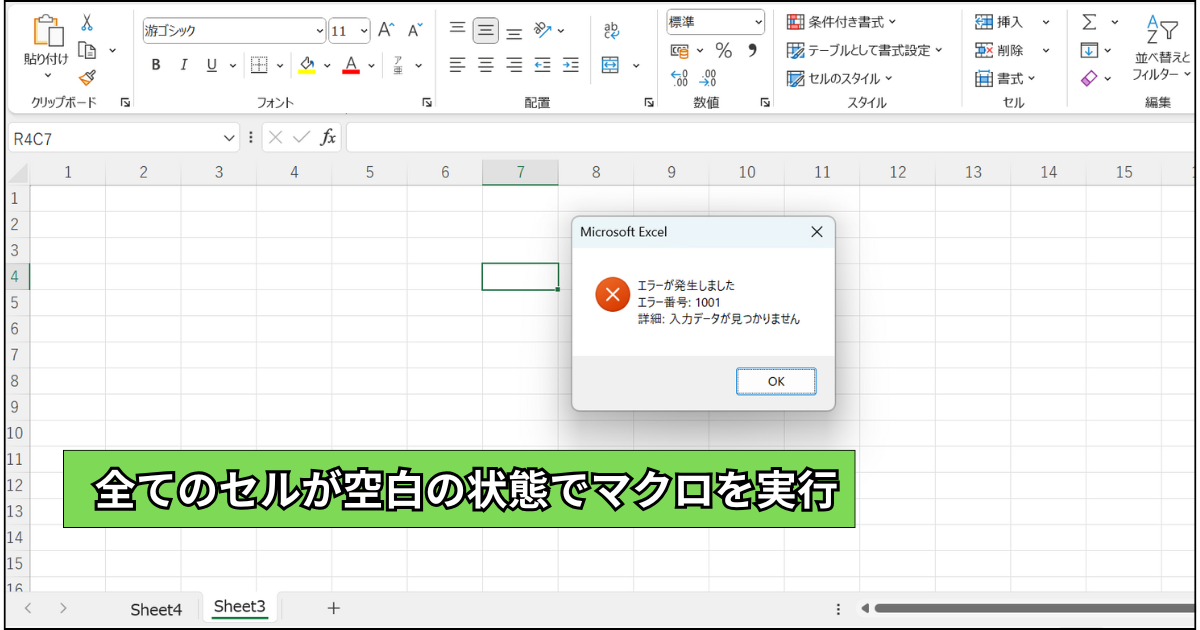
Task: Click the phonetic guide (ア亜) icon
Action: coord(398,65)
